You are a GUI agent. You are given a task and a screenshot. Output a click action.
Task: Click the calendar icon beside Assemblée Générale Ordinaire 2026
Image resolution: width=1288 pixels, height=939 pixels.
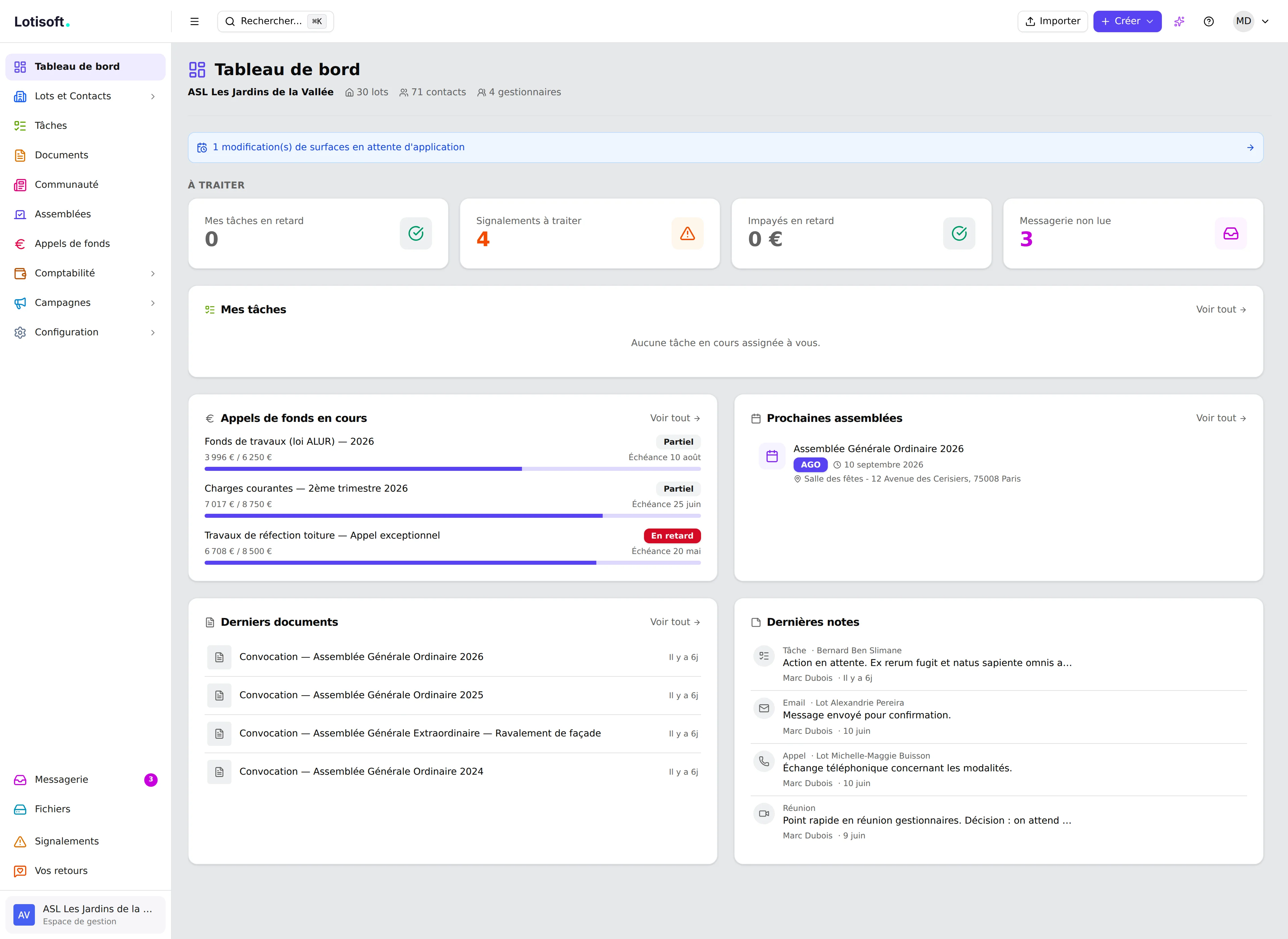tap(772, 456)
